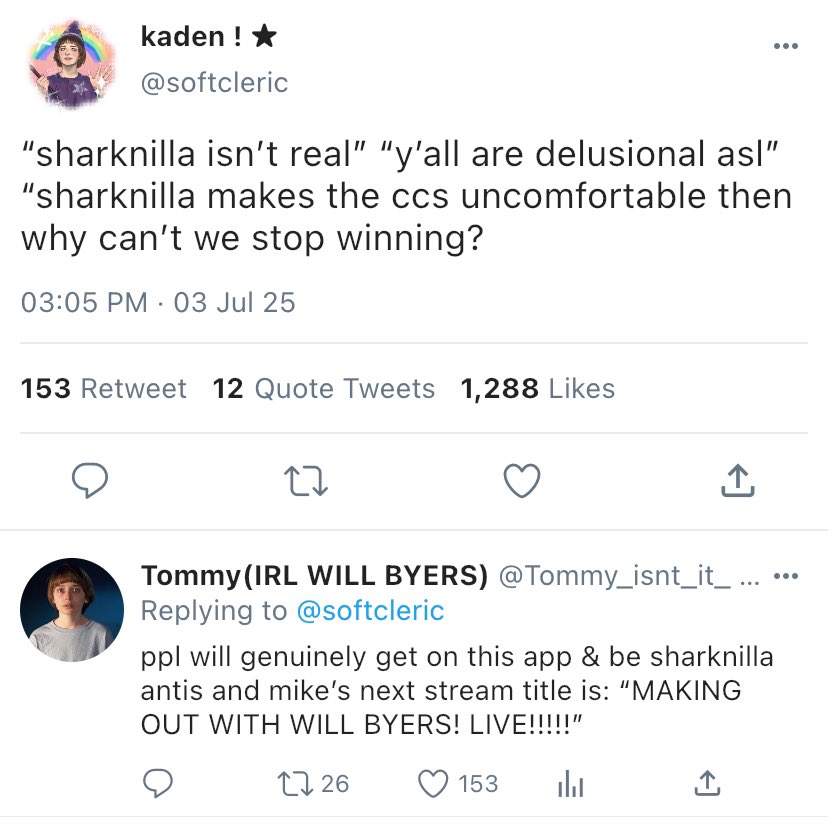The width and height of the screenshot is (828, 817).
Task: Share Tommy's reply
Action: [x=706, y=785]
